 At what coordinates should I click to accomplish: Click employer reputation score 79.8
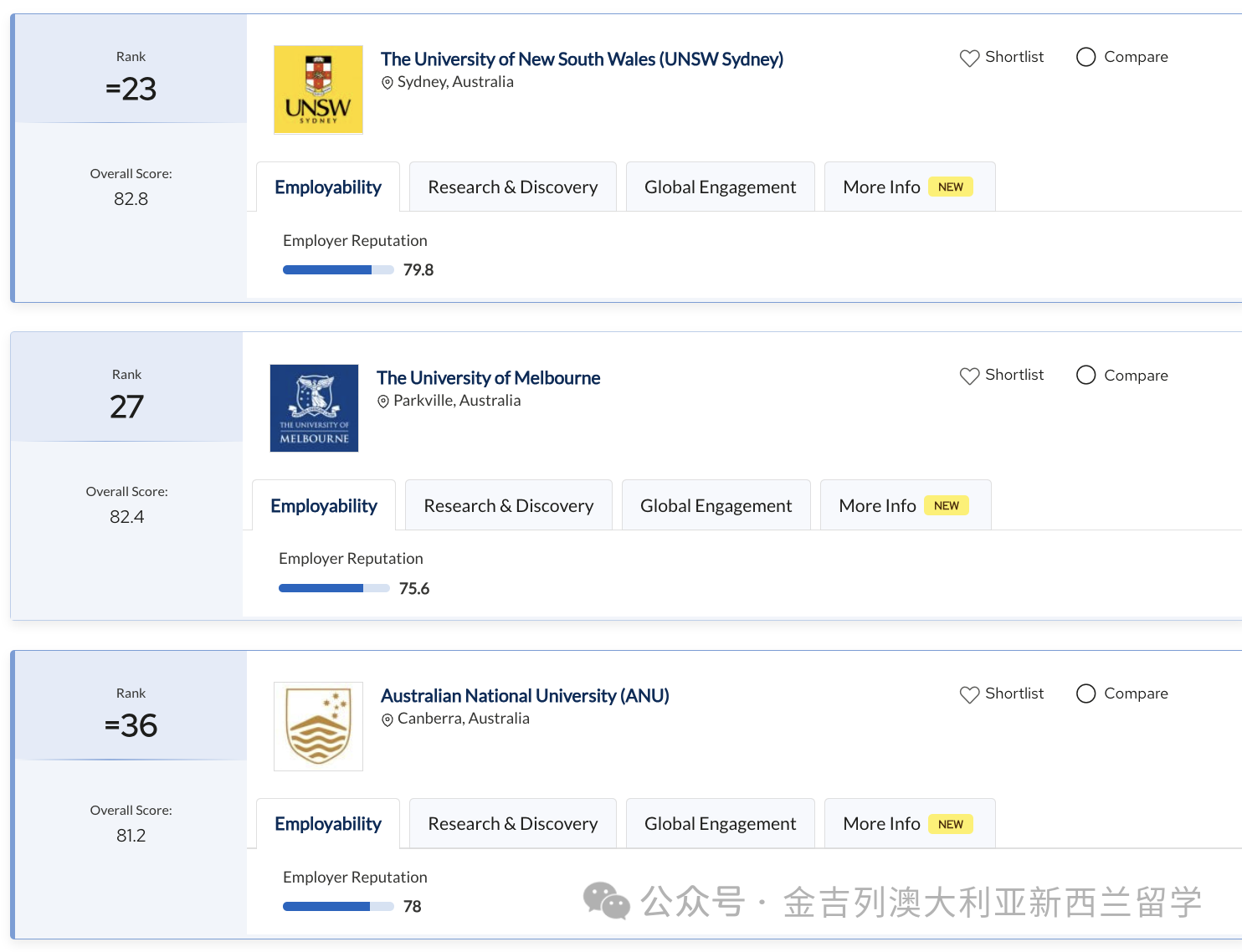click(x=418, y=270)
